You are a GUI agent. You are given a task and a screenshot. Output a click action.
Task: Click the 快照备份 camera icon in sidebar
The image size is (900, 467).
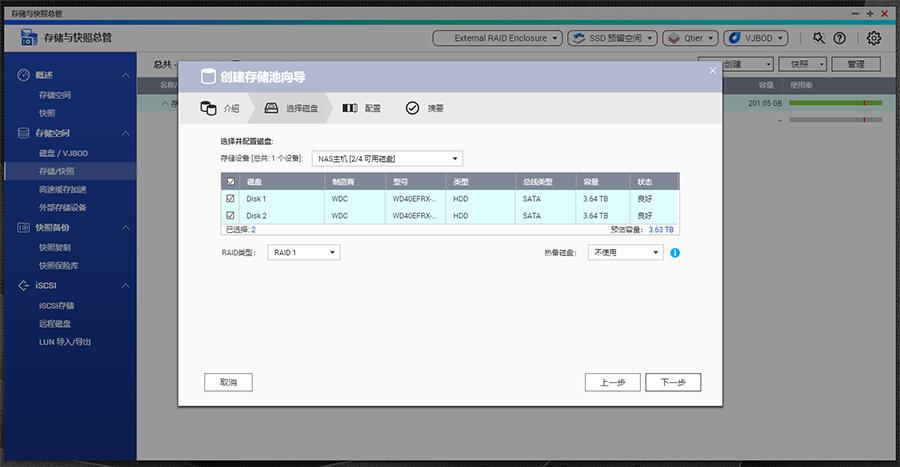pos(24,227)
